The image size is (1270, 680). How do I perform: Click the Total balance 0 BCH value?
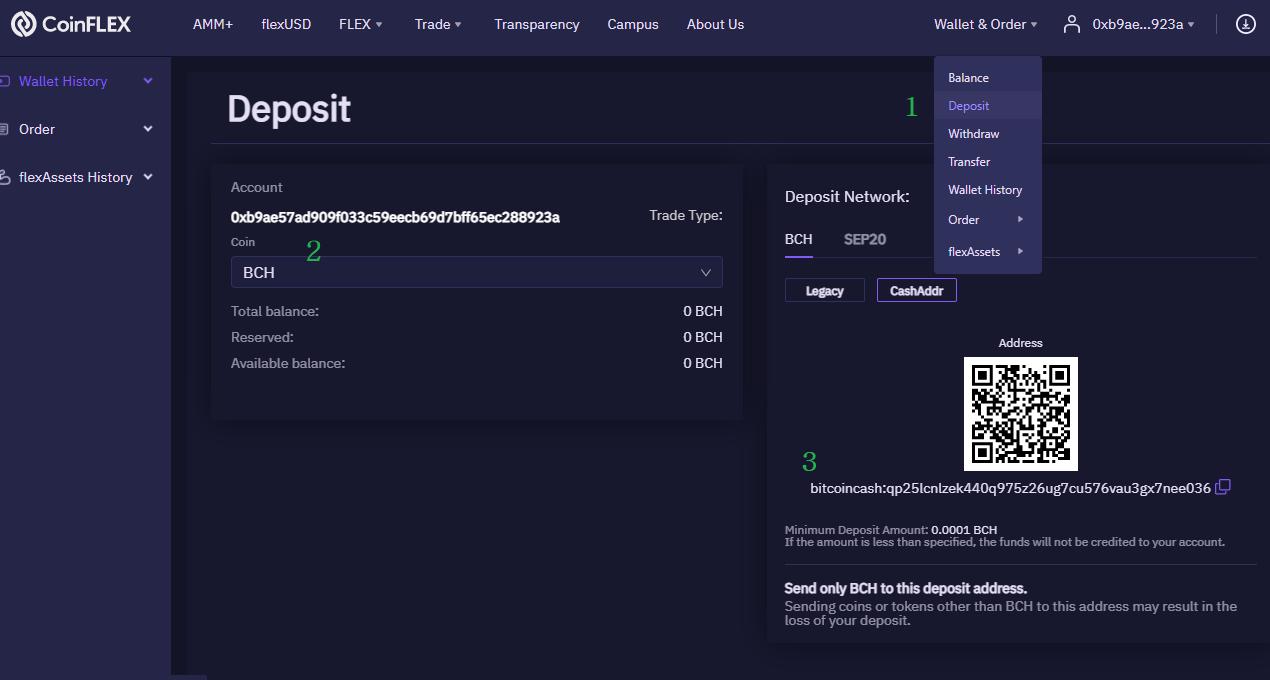703,311
